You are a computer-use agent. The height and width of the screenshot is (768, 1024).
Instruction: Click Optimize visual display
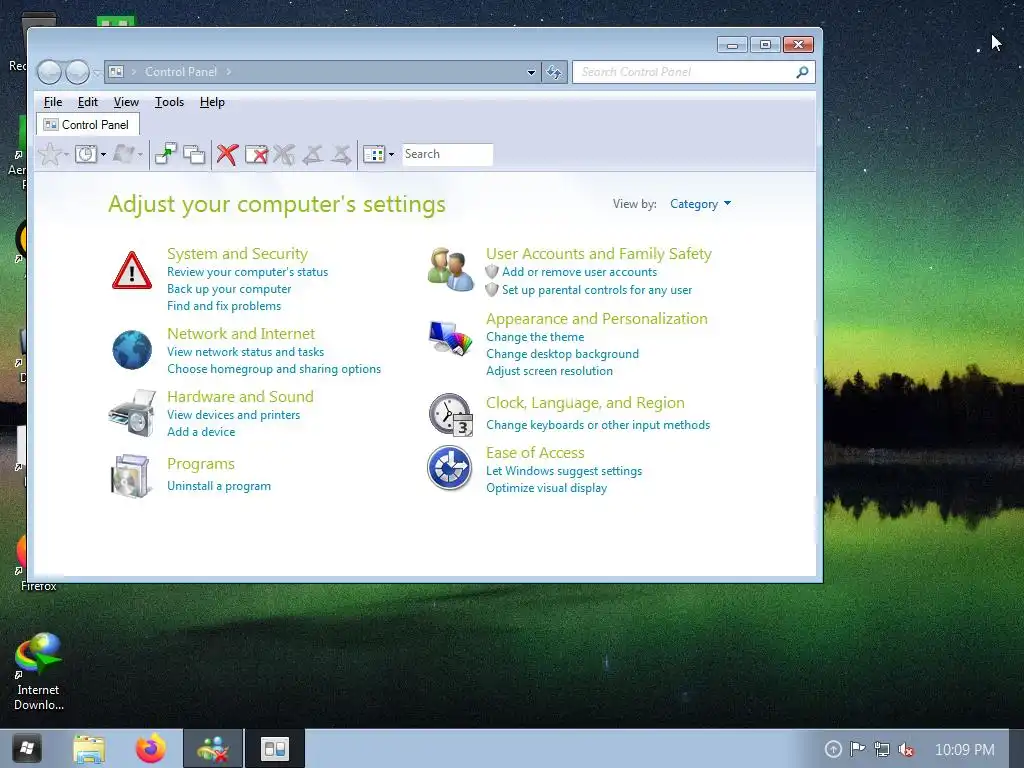(546, 488)
